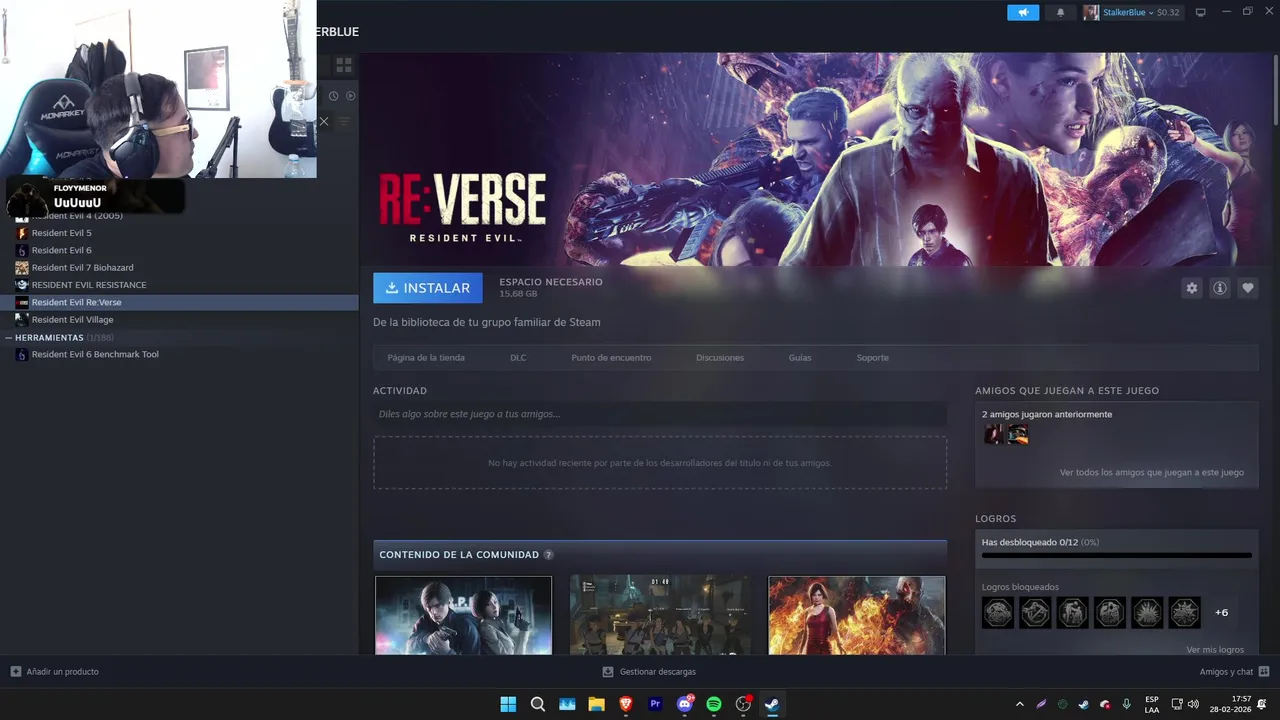Click the achievements progress bar 0/12
The image size is (1280, 720).
click(x=1117, y=555)
